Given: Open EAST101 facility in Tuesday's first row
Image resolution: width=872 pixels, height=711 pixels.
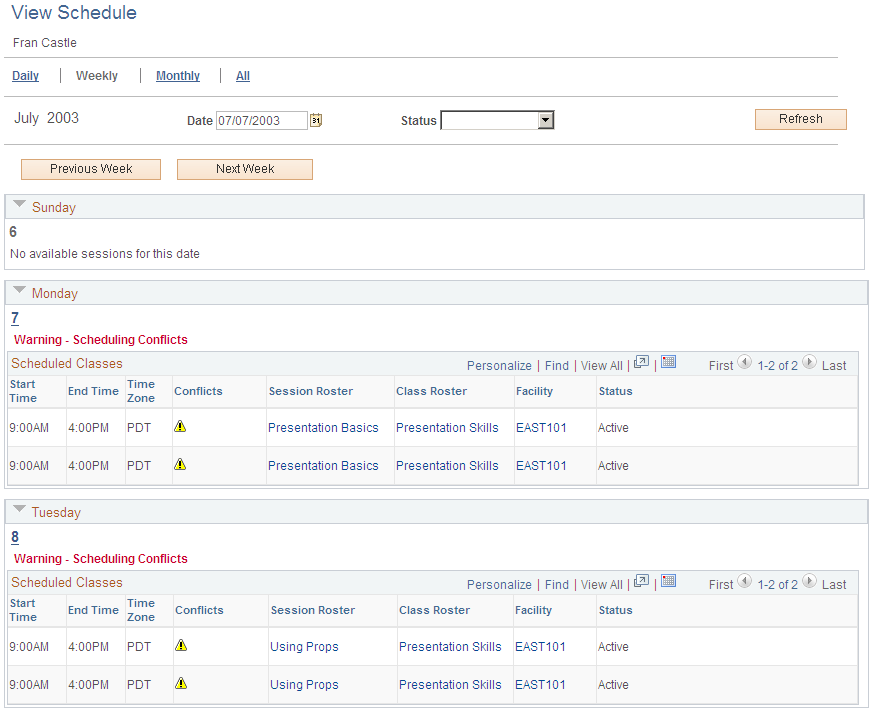Looking at the screenshot, I should [x=540, y=647].
